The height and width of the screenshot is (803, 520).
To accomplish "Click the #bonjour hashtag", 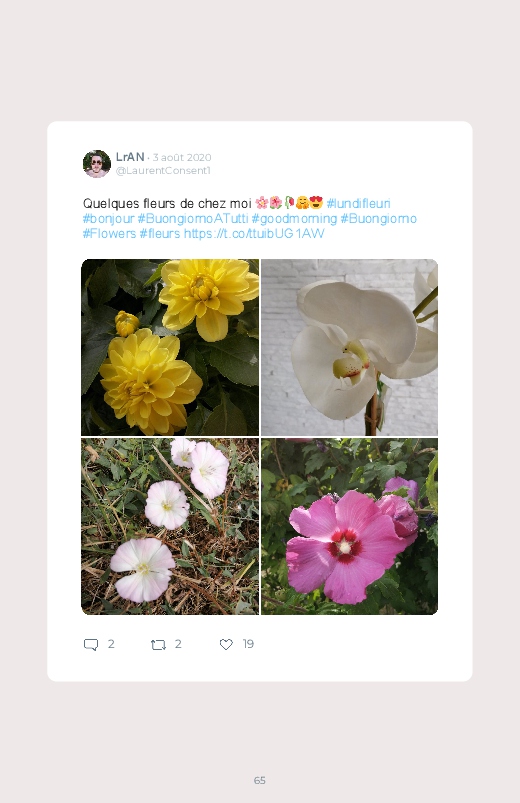I will tap(108, 219).
